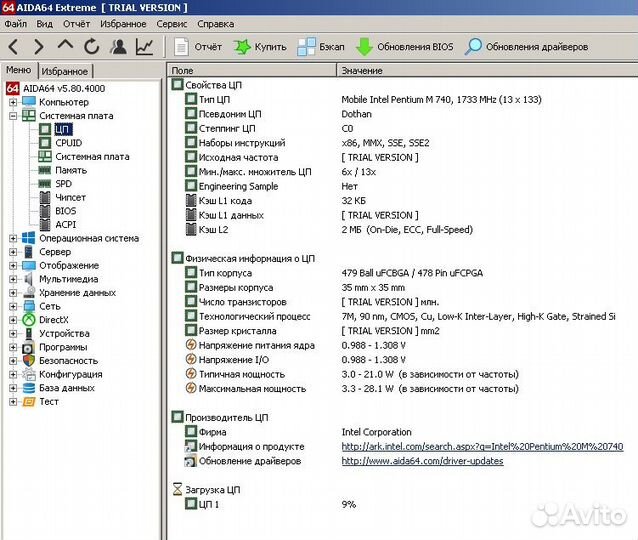This screenshot has width=638, height=540.
Task: Click the Загрузка ЦП hourglass icon
Action: pyautogui.click(x=177, y=490)
